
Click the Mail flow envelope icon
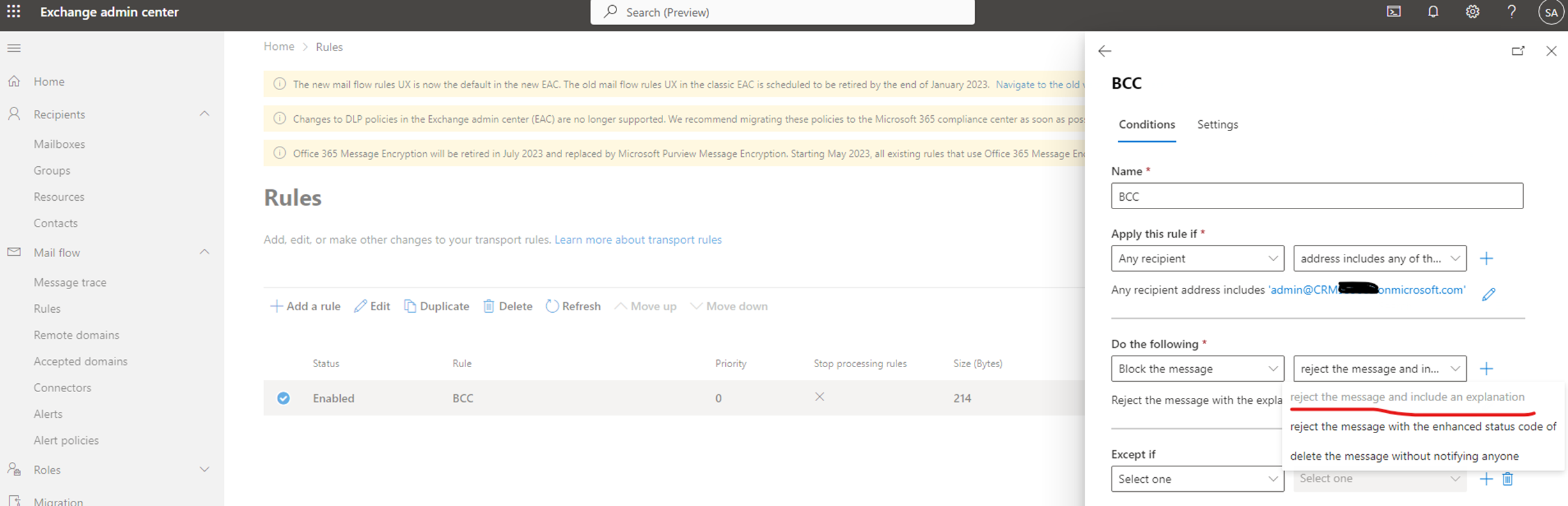(14, 252)
